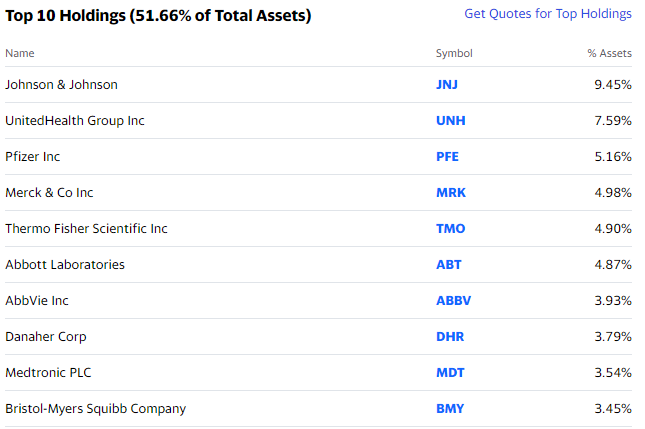
Task: Click the 3.93% assets value
Action: pyautogui.click(x=613, y=301)
